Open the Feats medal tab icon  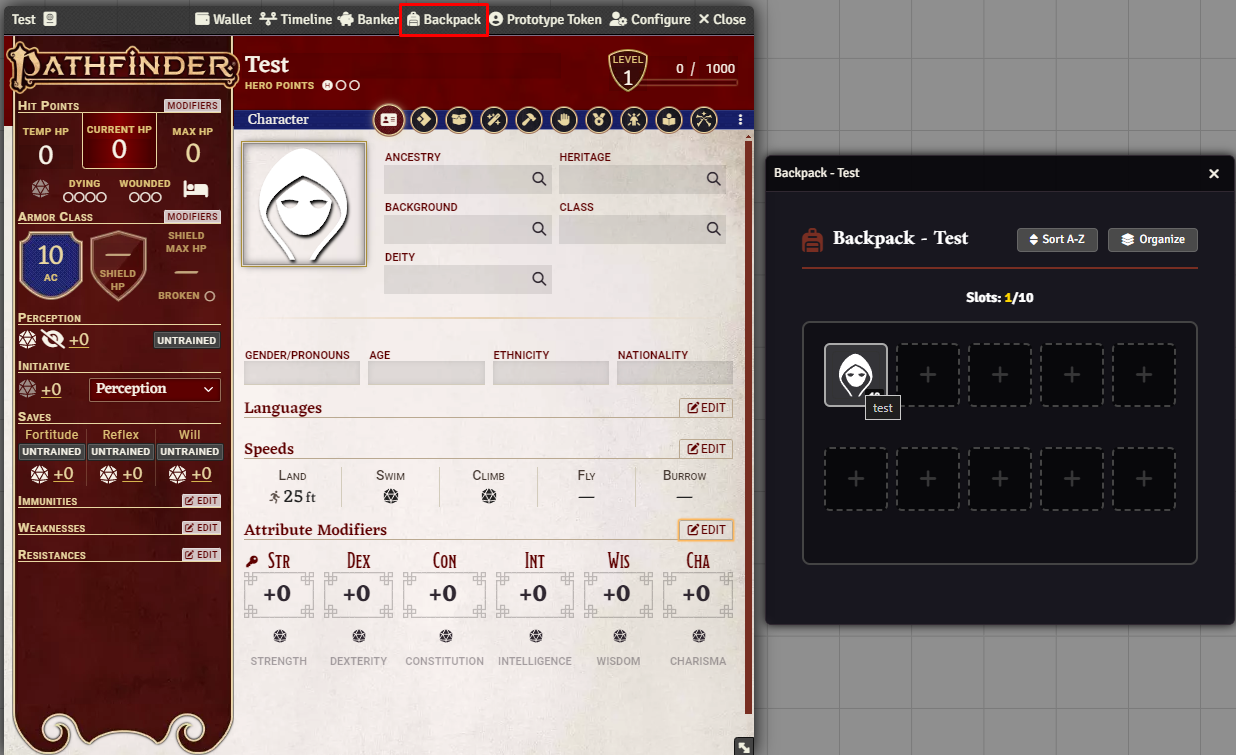[599, 120]
